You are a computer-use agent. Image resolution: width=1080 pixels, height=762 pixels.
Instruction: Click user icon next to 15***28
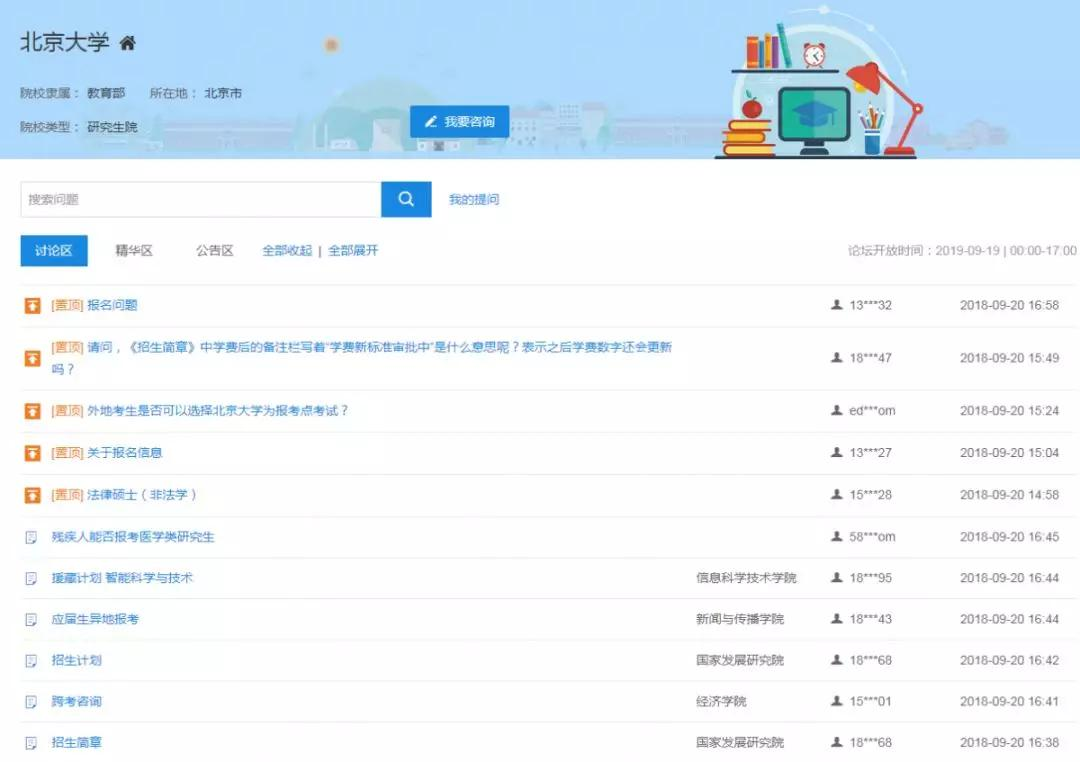(837, 494)
